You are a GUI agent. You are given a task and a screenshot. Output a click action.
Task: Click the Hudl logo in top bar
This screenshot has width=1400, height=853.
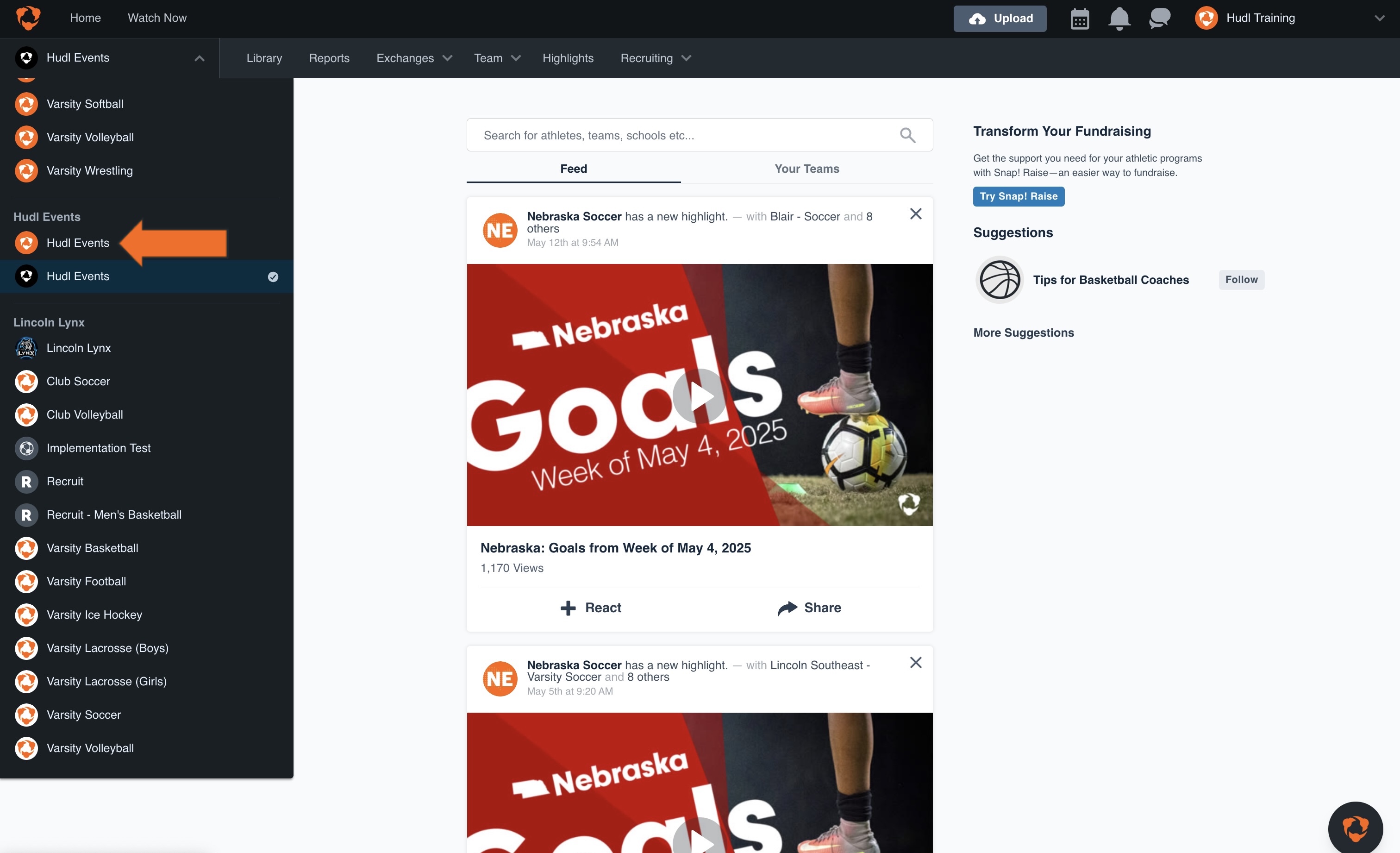click(28, 18)
